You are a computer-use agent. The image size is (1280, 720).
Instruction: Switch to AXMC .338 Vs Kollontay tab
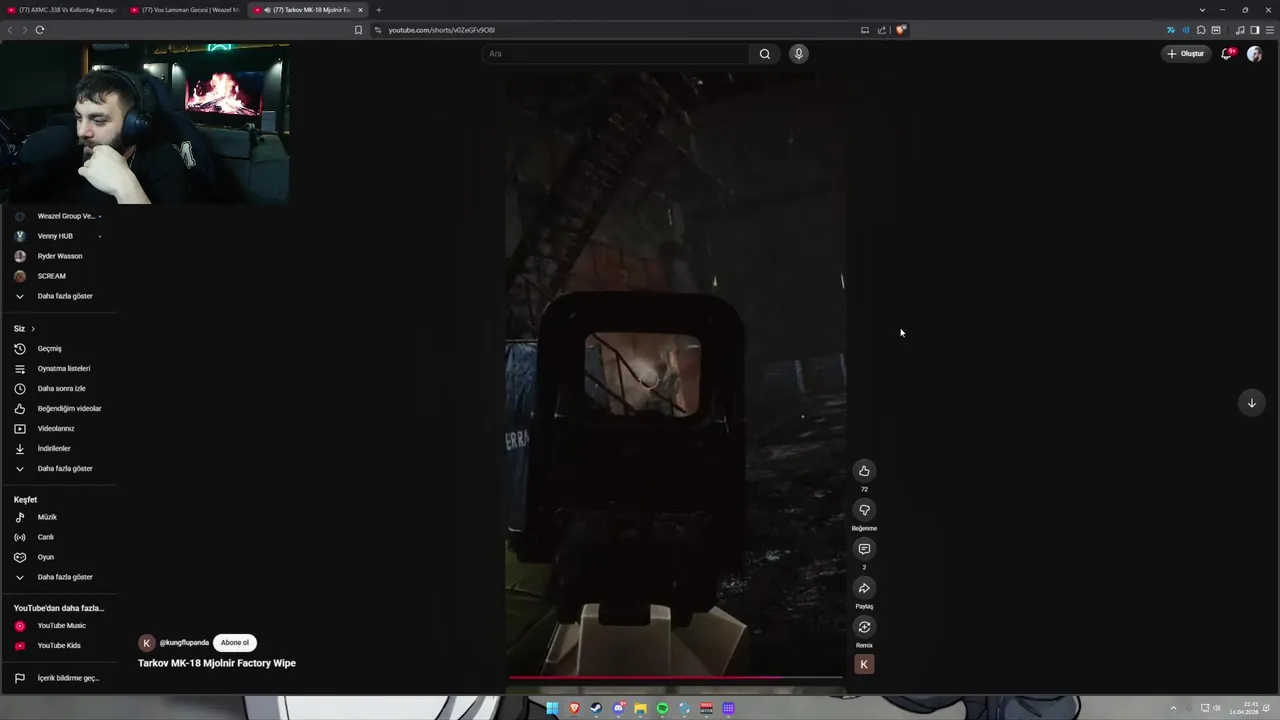tap(62, 10)
